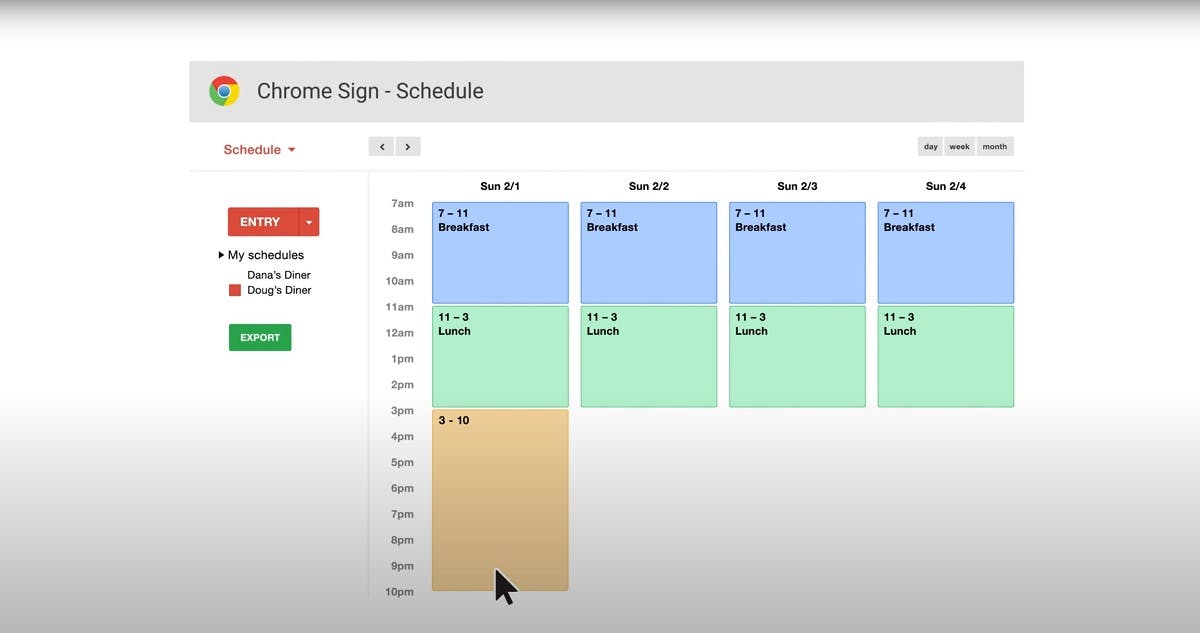This screenshot has height=633, width=1200.
Task: Select Doug's Diner schedule
Action: click(278, 290)
